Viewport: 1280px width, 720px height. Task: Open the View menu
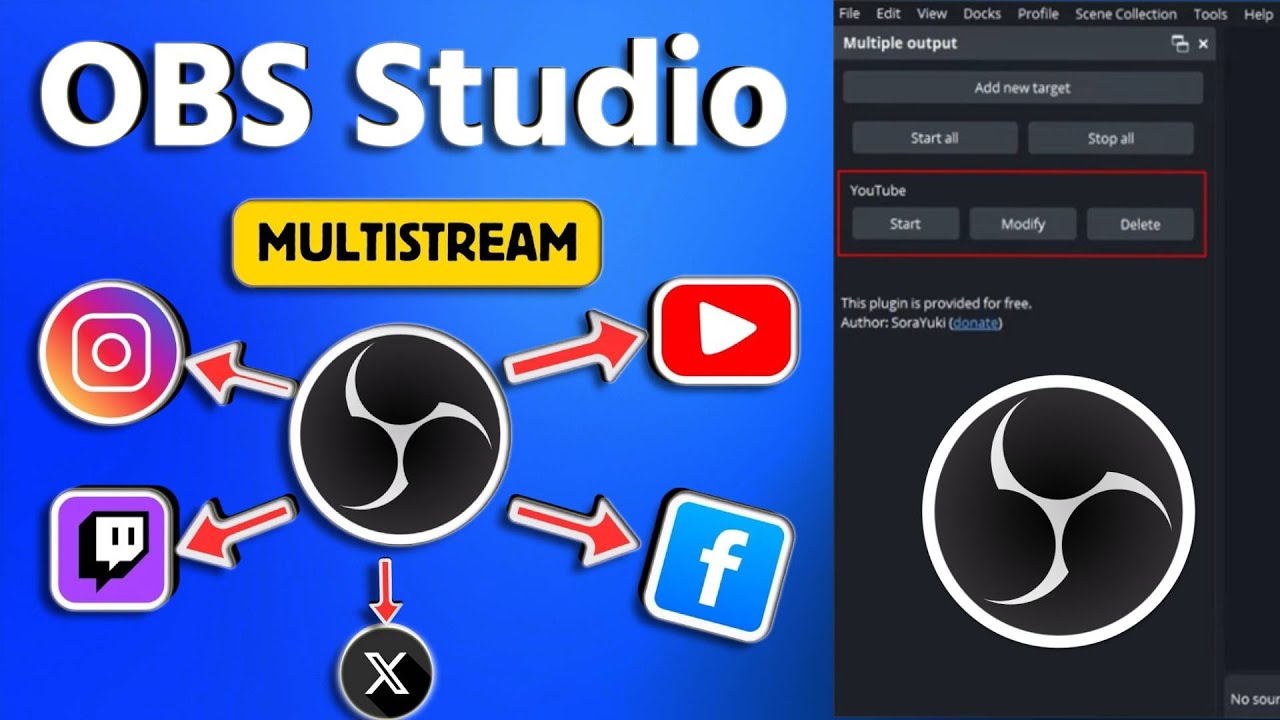(932, 14)
